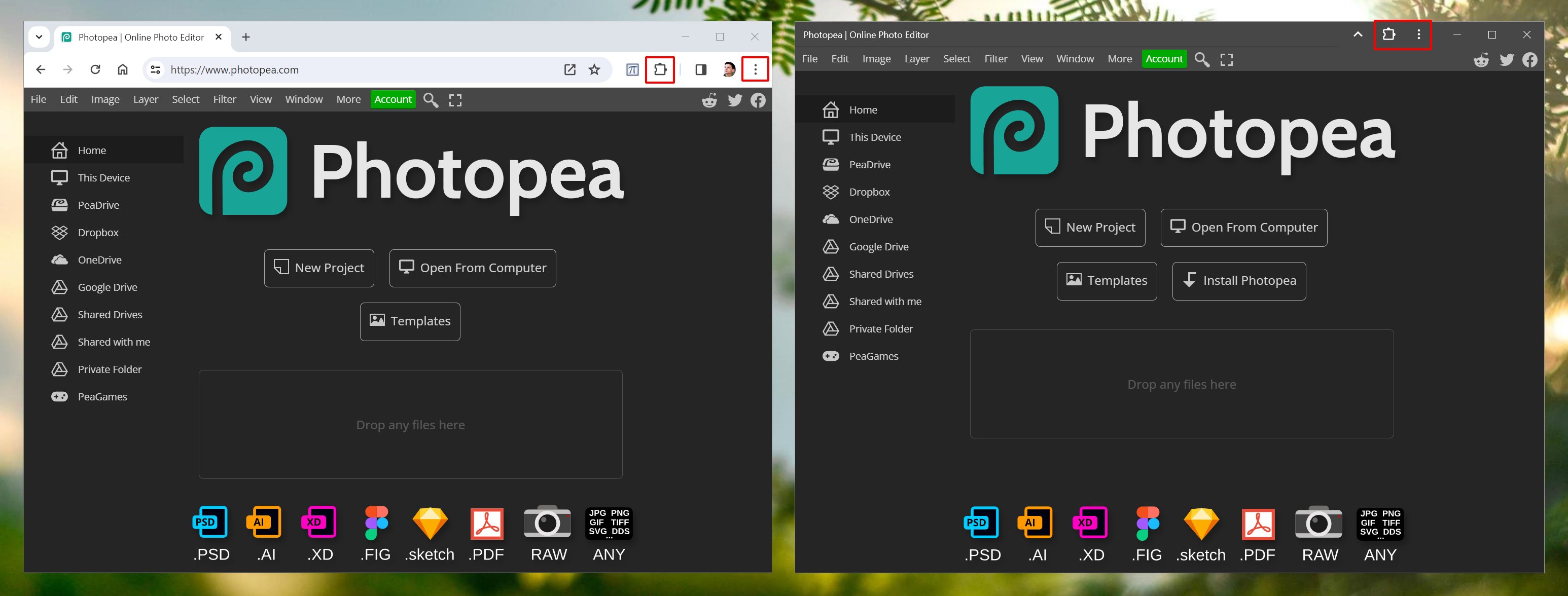
Task: Select Private Folder in the browser window sidebar
Action: point(103,369)
